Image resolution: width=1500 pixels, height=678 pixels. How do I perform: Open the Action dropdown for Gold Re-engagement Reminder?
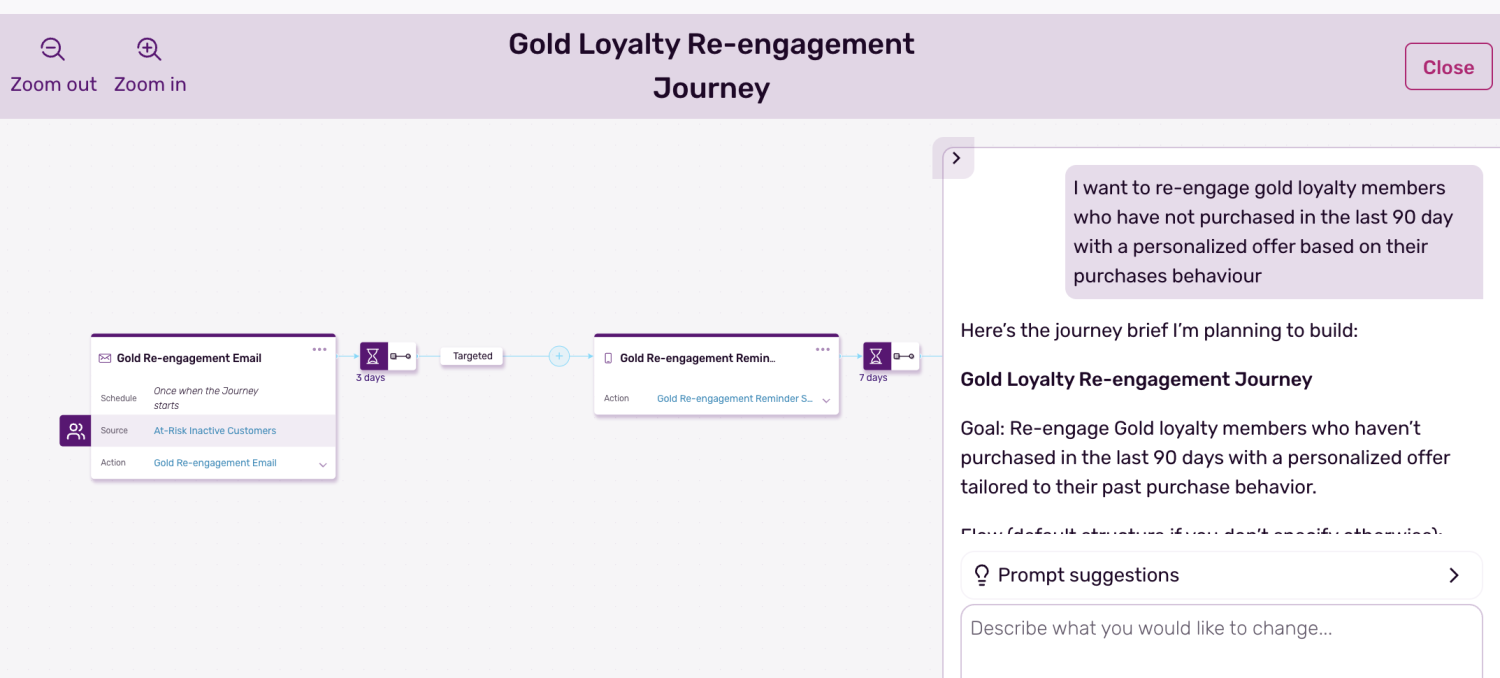click(826, 400)
